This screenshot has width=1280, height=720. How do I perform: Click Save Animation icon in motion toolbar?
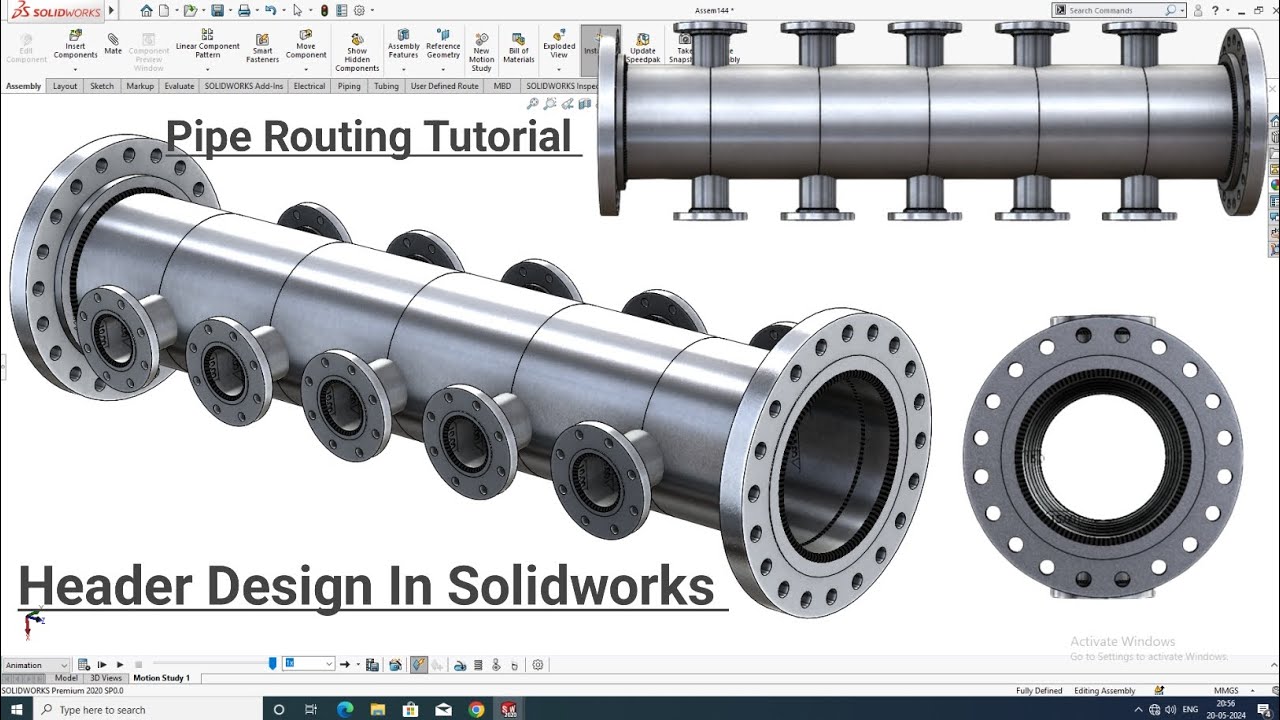[372, 665]
